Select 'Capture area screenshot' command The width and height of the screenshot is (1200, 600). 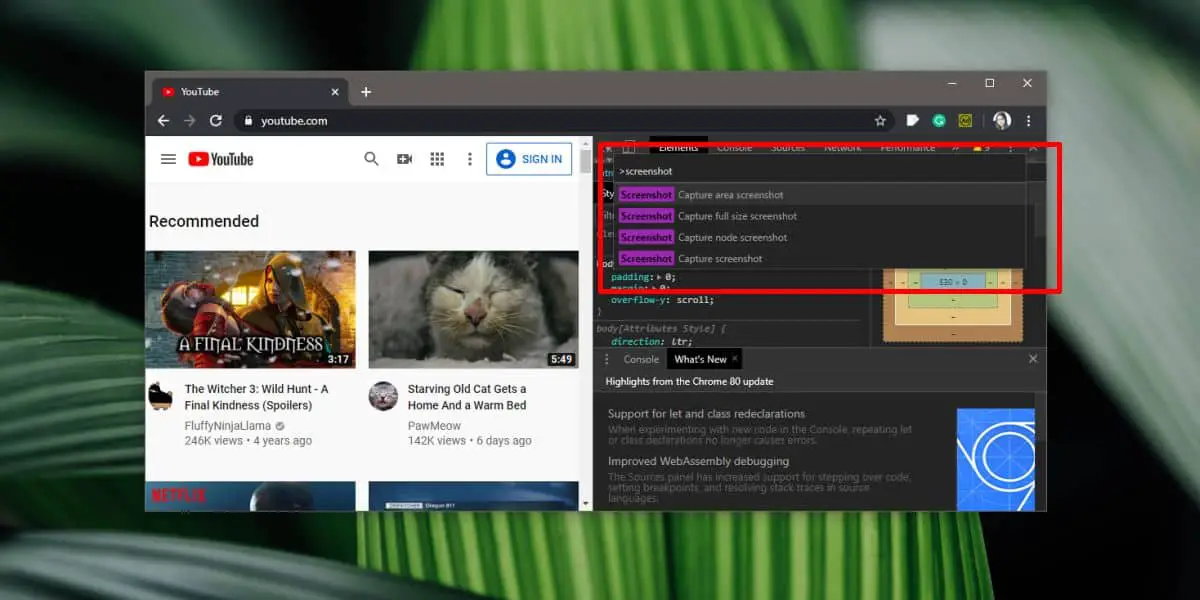(819, 195)
